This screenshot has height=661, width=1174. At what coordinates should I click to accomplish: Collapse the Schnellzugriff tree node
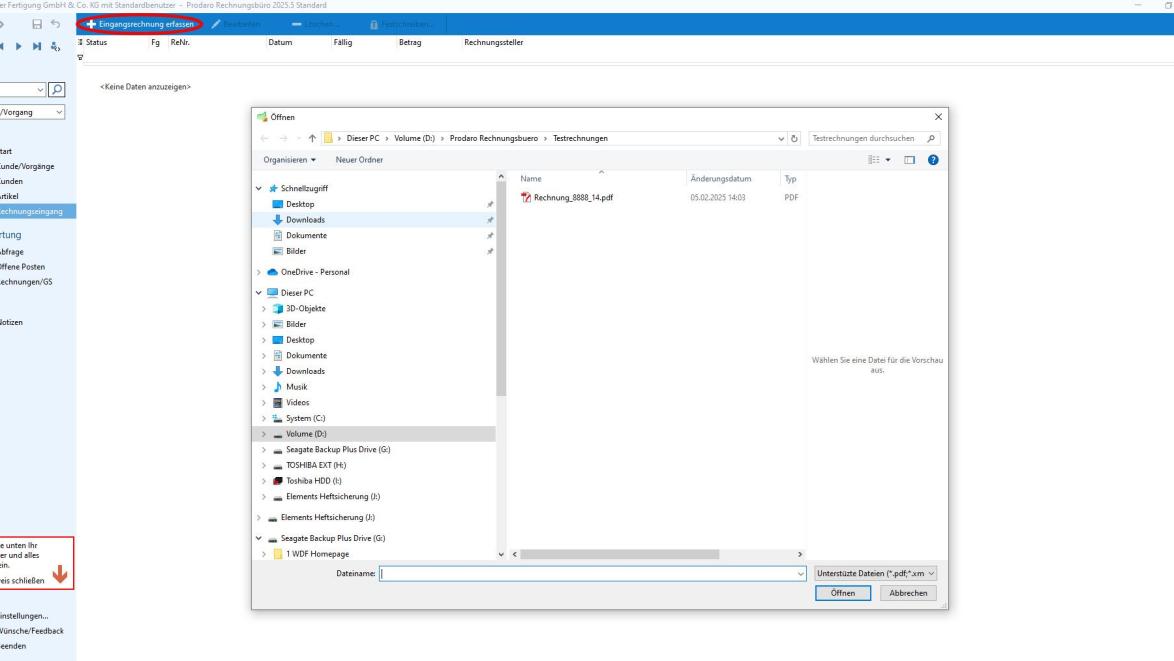tap(259, 189)
